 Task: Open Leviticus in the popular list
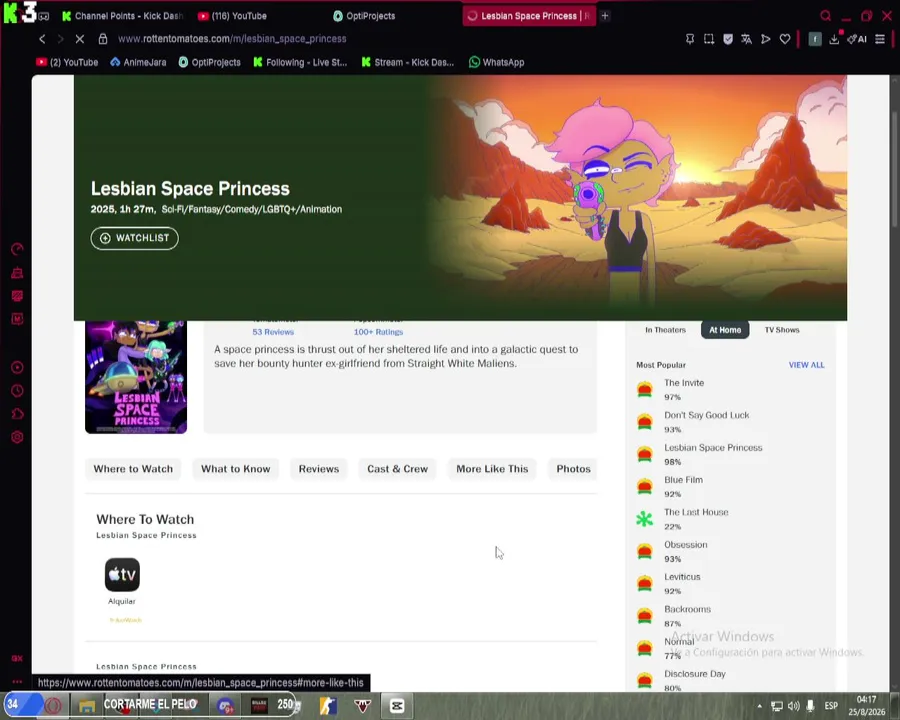click(682, 576)
